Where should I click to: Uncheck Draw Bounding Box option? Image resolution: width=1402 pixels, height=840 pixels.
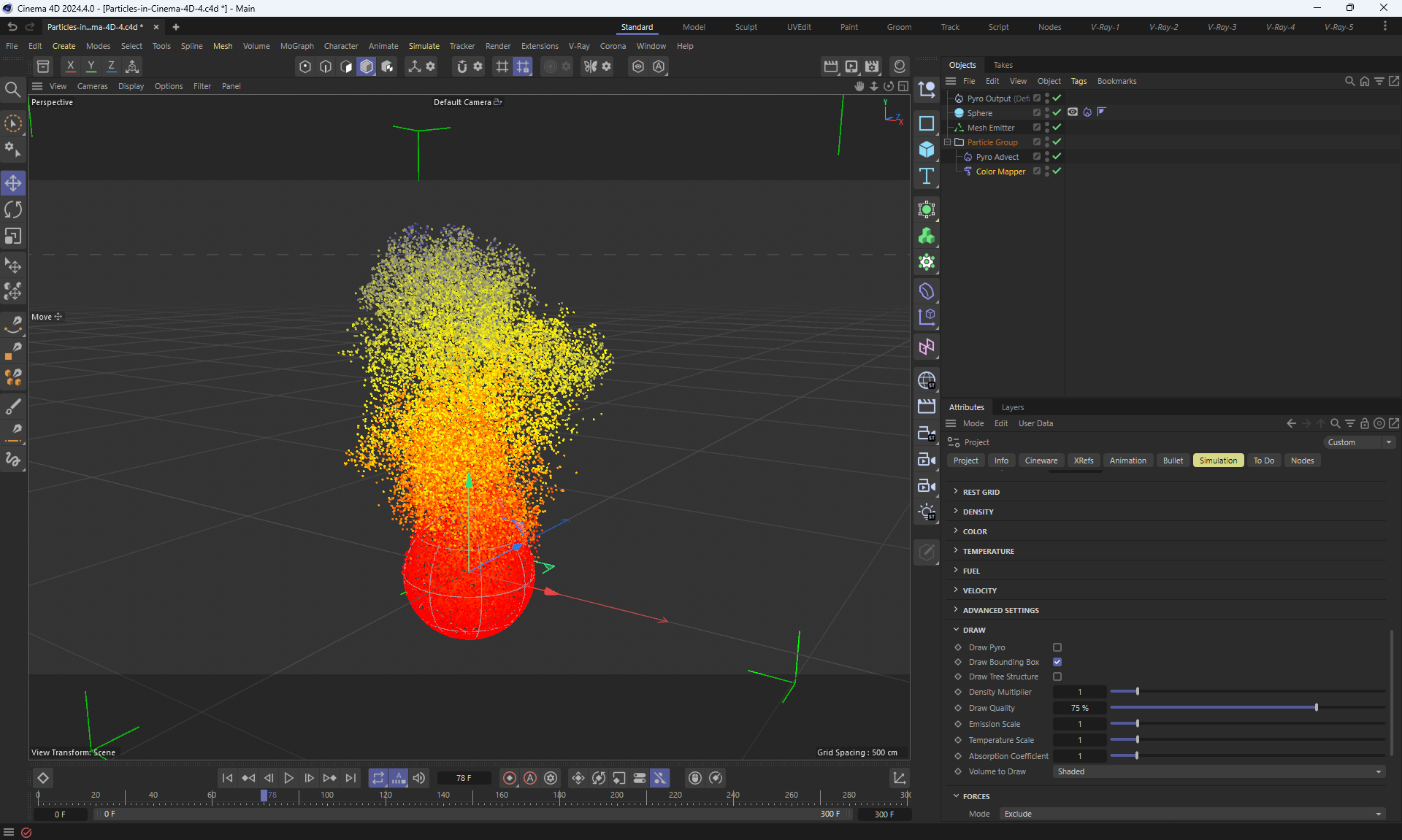[1057, 662]
